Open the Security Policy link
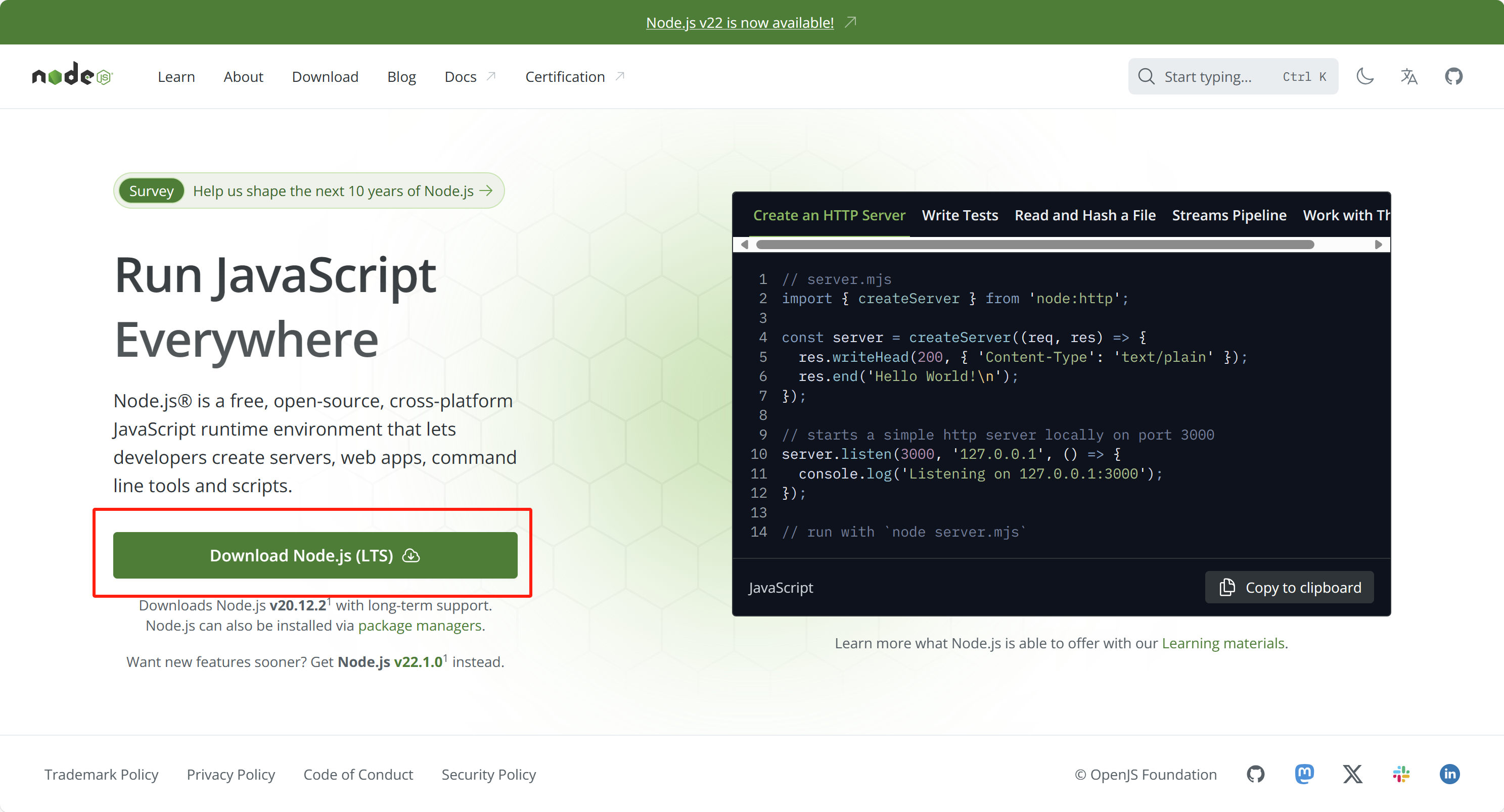Screen dimensions: 1504x812 [489, 774]
